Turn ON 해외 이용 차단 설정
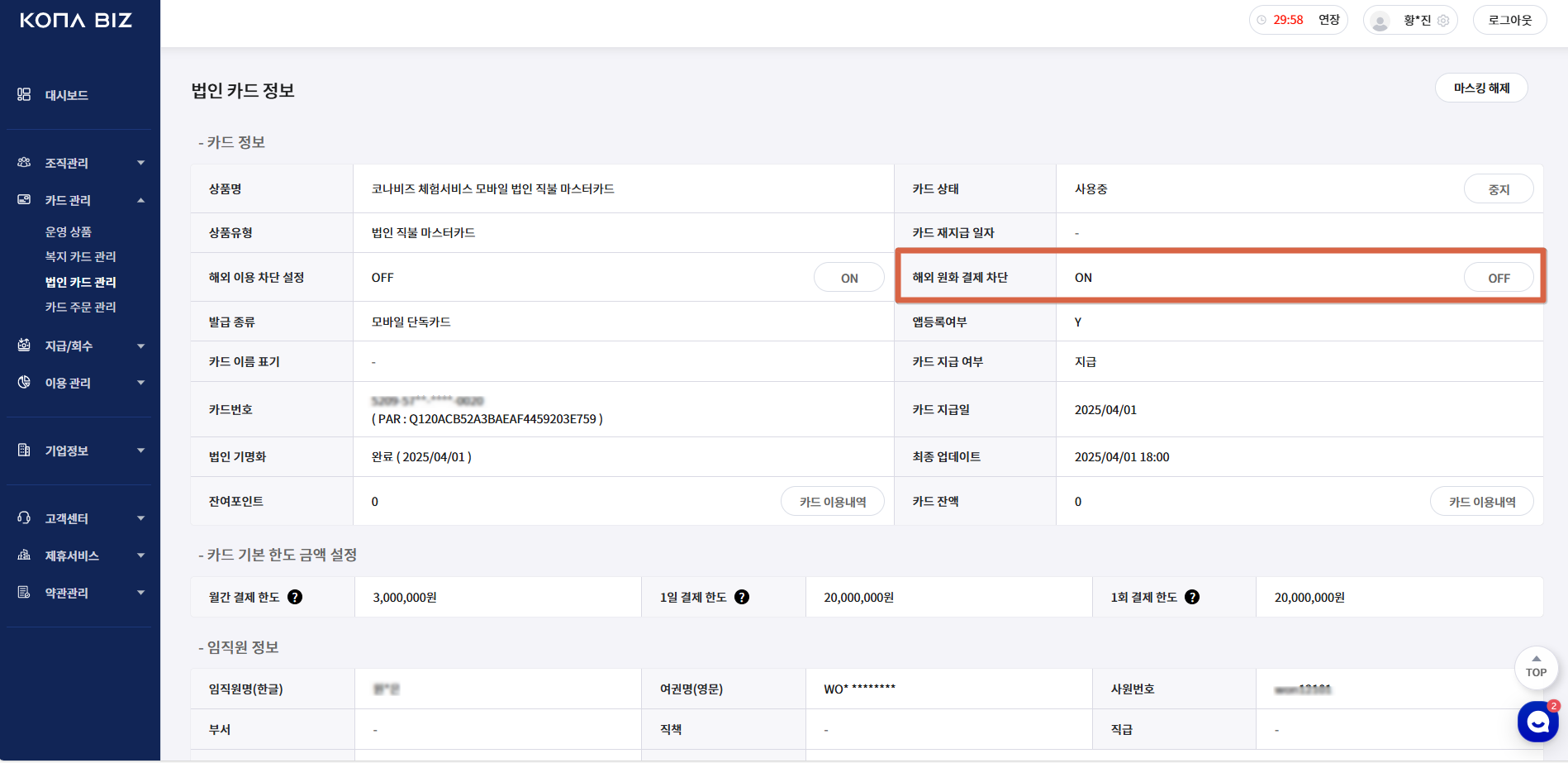 click(849, 278)
